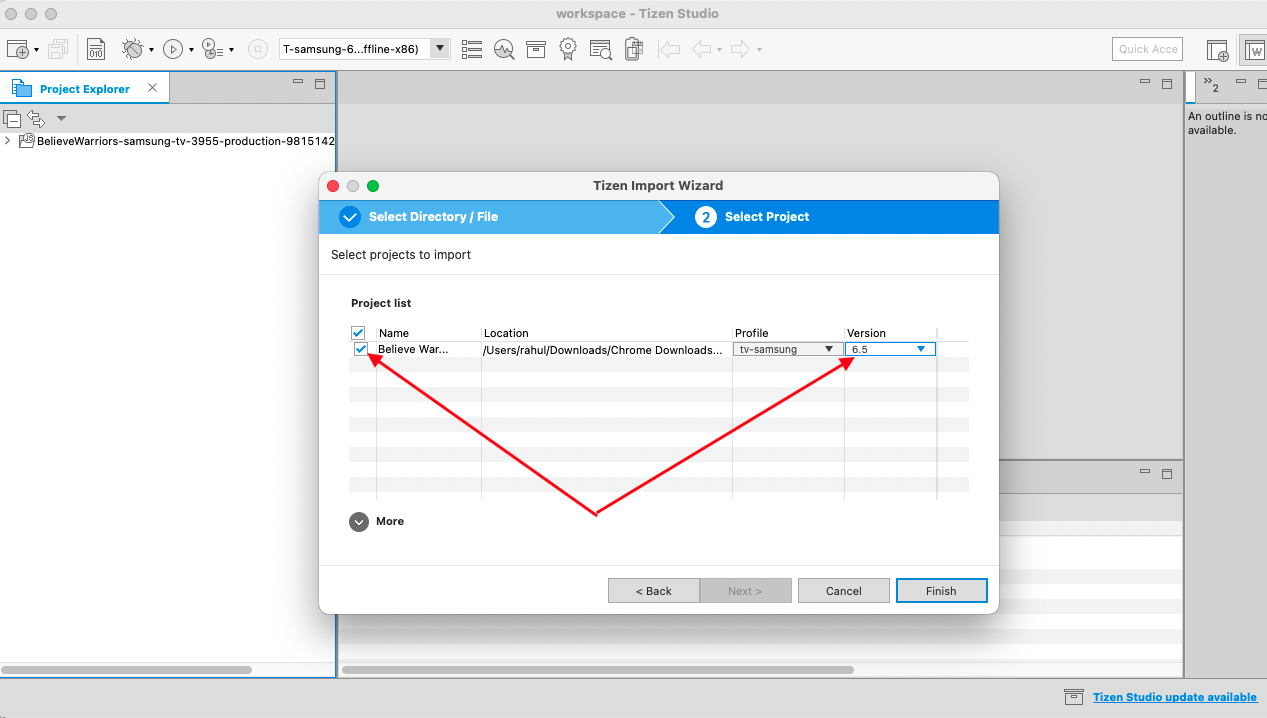Click the New project wizard toolbar icon
1267x718 pixels.
18,49
